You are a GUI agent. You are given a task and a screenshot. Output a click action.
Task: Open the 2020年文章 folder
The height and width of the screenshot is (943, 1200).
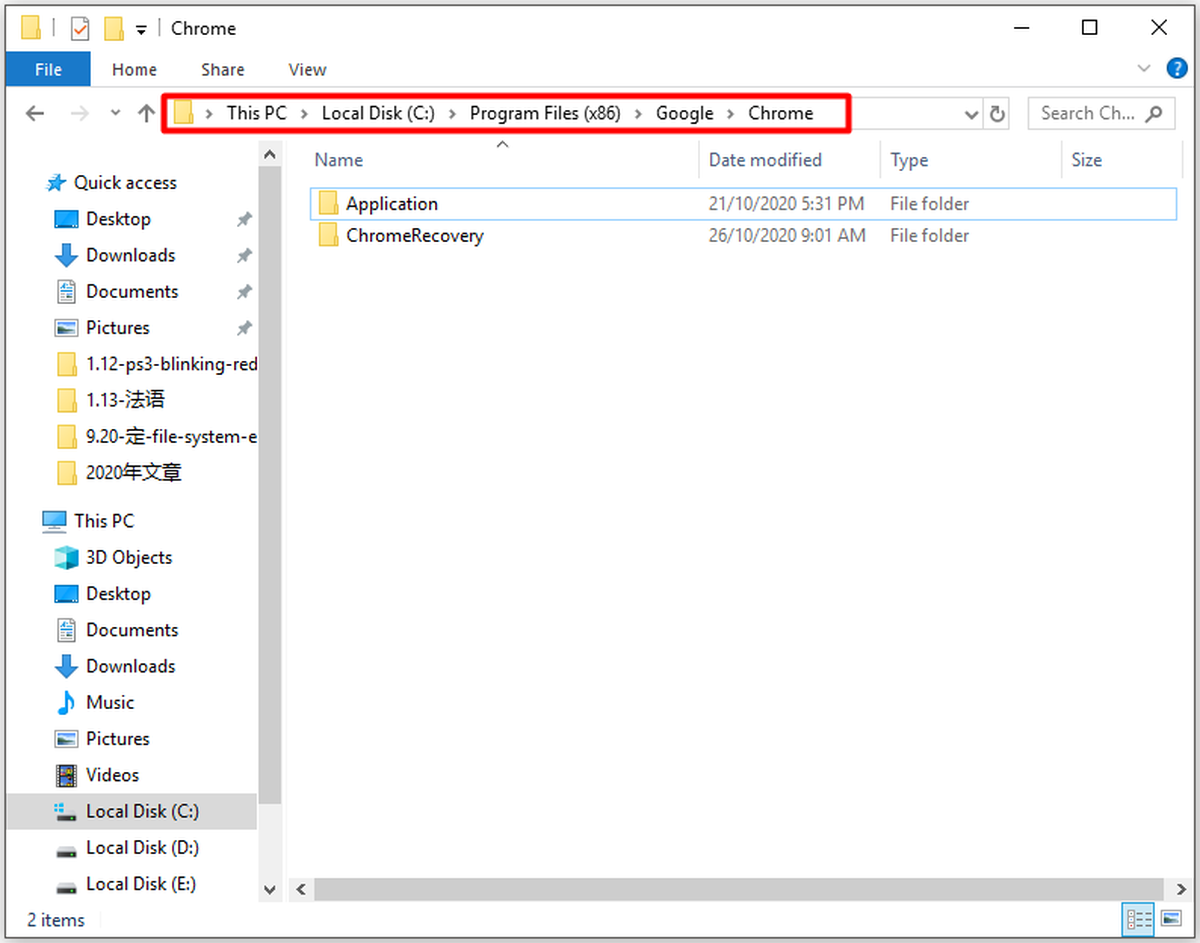[119, 473]
